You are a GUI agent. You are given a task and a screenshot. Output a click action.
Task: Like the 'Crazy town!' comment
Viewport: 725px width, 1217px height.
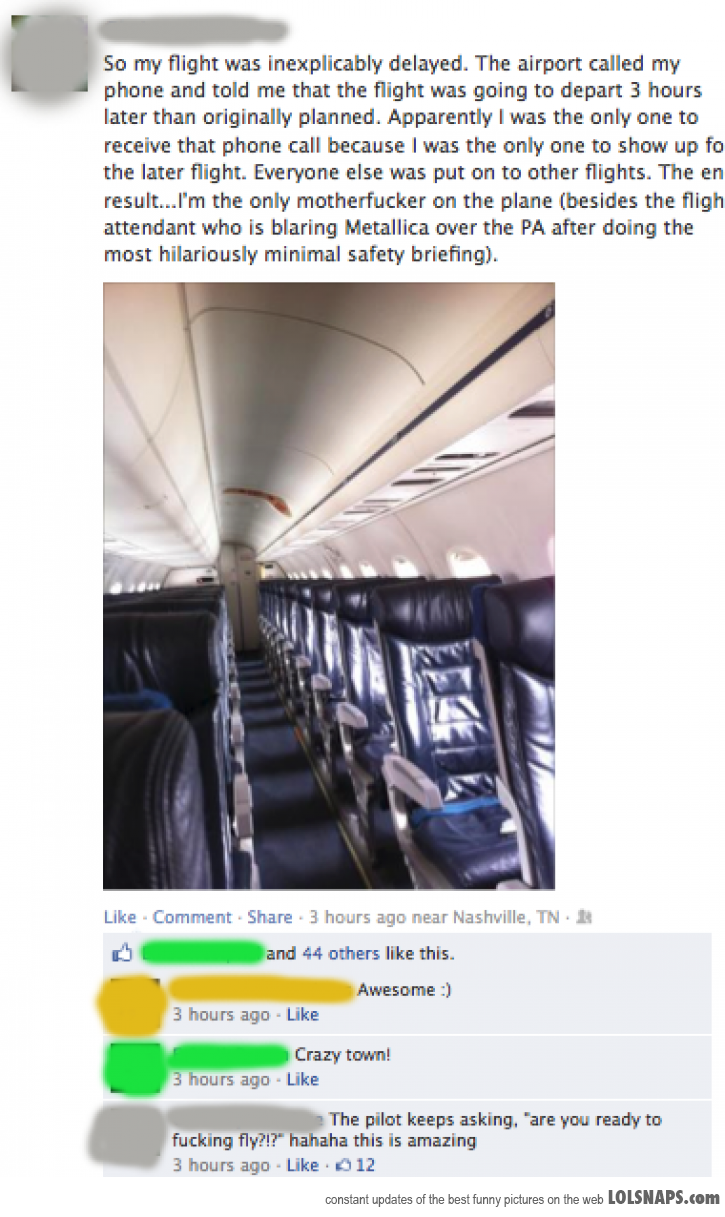(302, 1079)
